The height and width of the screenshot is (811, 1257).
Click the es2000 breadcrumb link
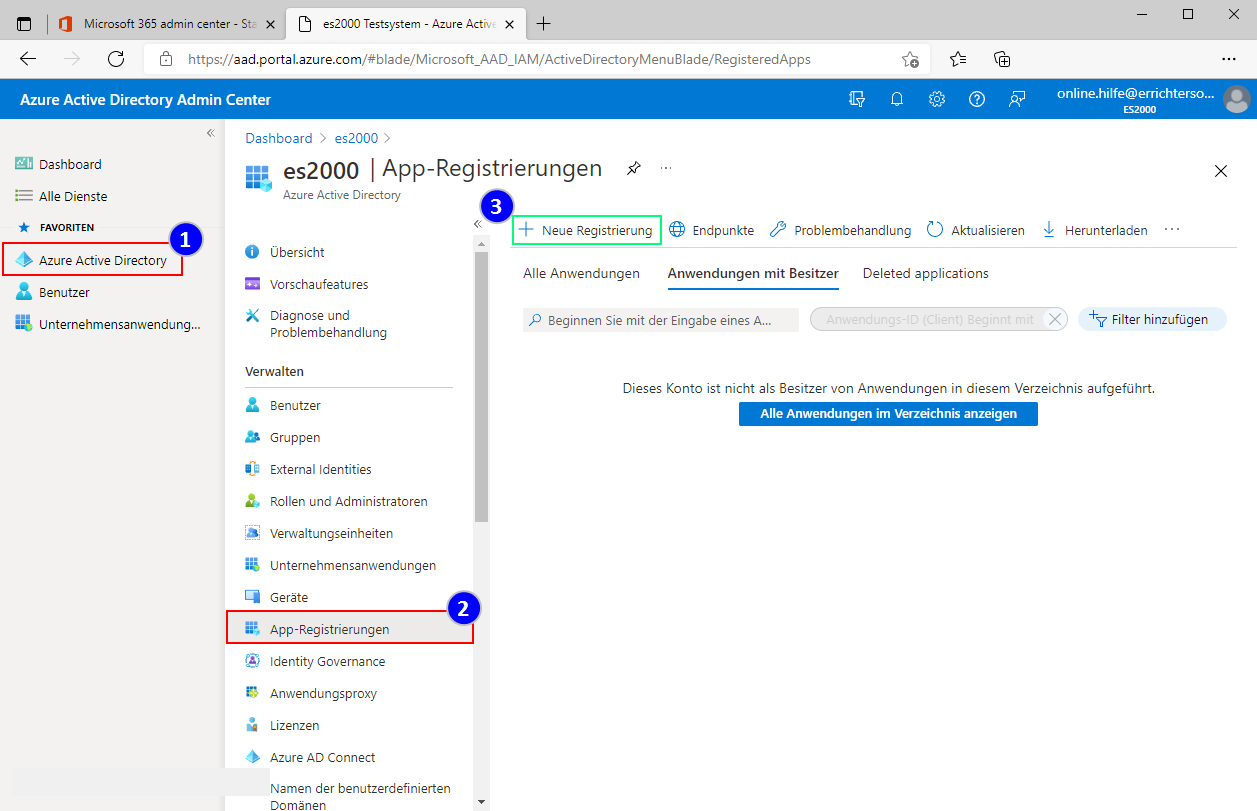tap(357, 138)
